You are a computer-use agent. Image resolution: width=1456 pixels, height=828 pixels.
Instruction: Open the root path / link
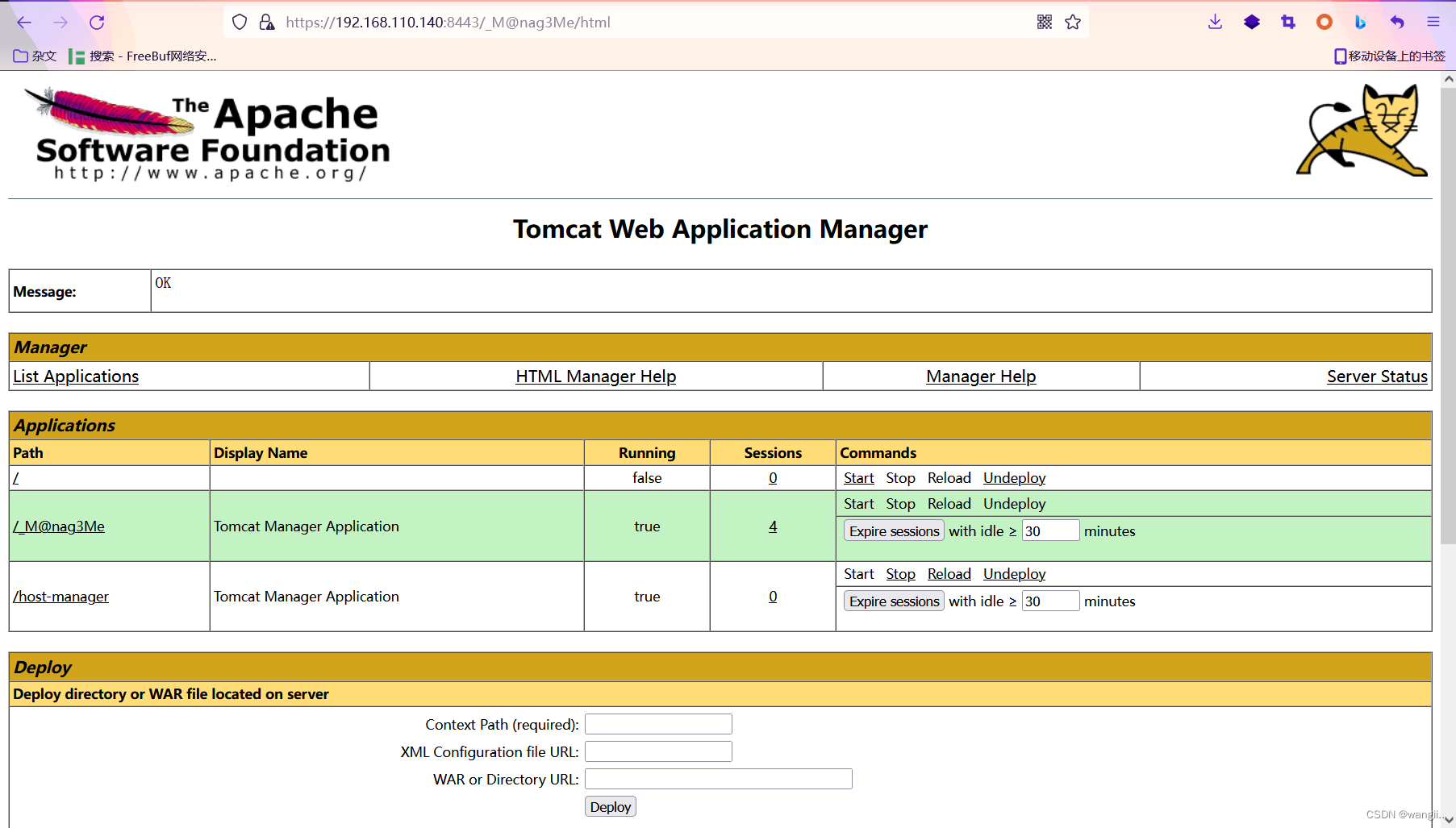(x=16, y=478)
